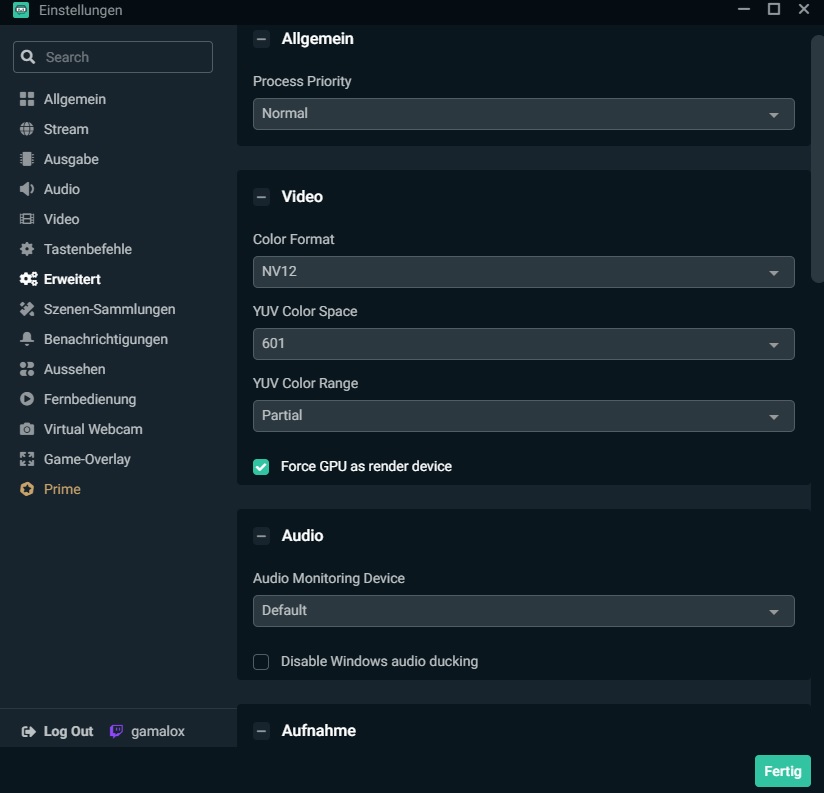Open the Process Priority dropdown
Screen dimensions: 824x793
523,114
